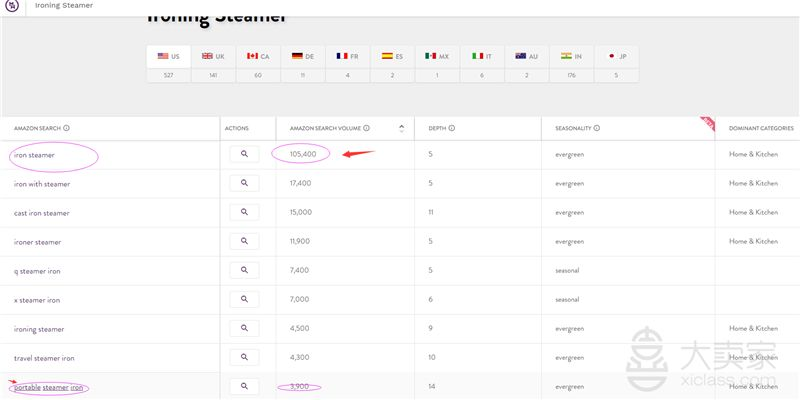Open search for 'travel steamer iron' row
800x400 pixels.
tap(244, 358)
